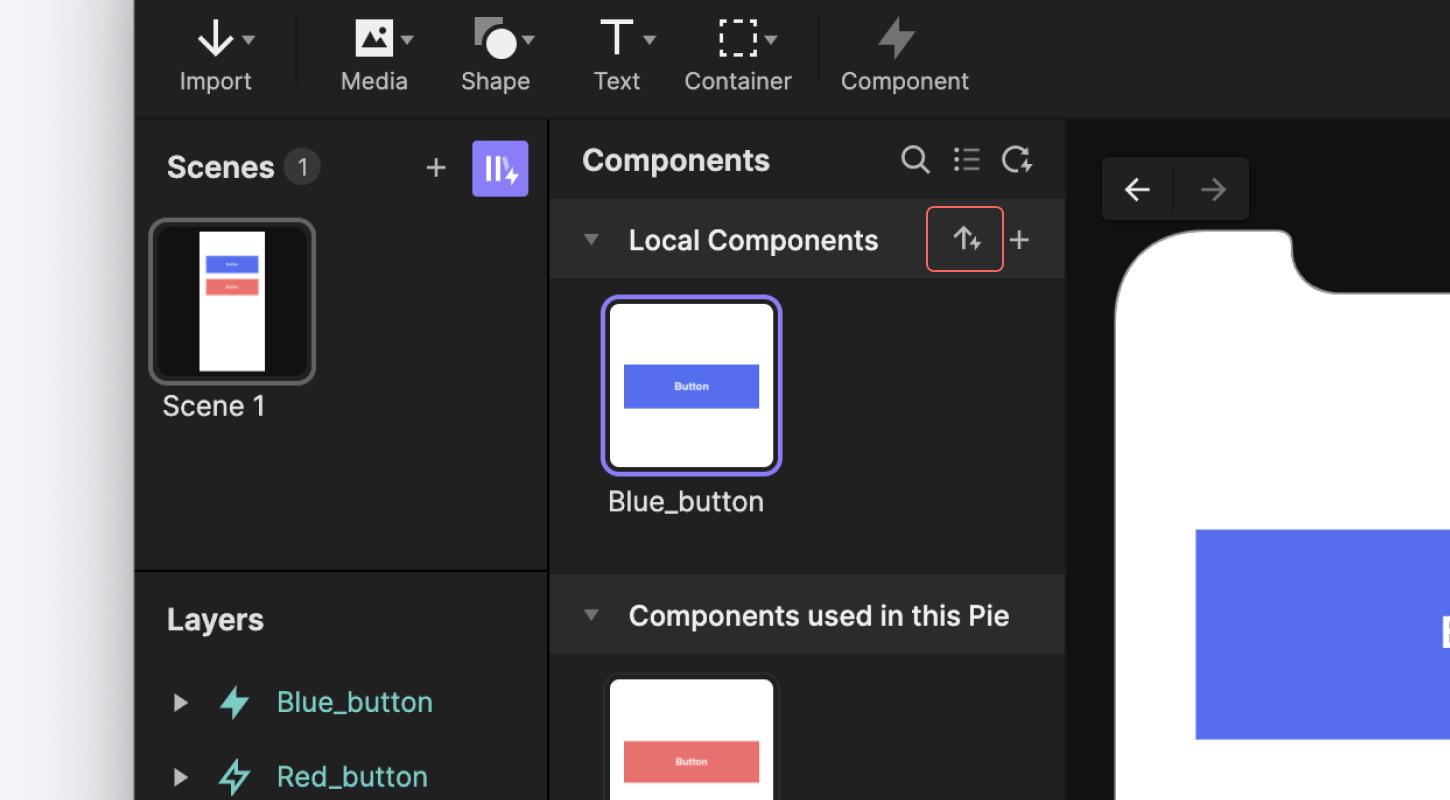This screenshot has width=1450, height=800.
Task: Select the Red_button layer
Action: tap(352, 777)
